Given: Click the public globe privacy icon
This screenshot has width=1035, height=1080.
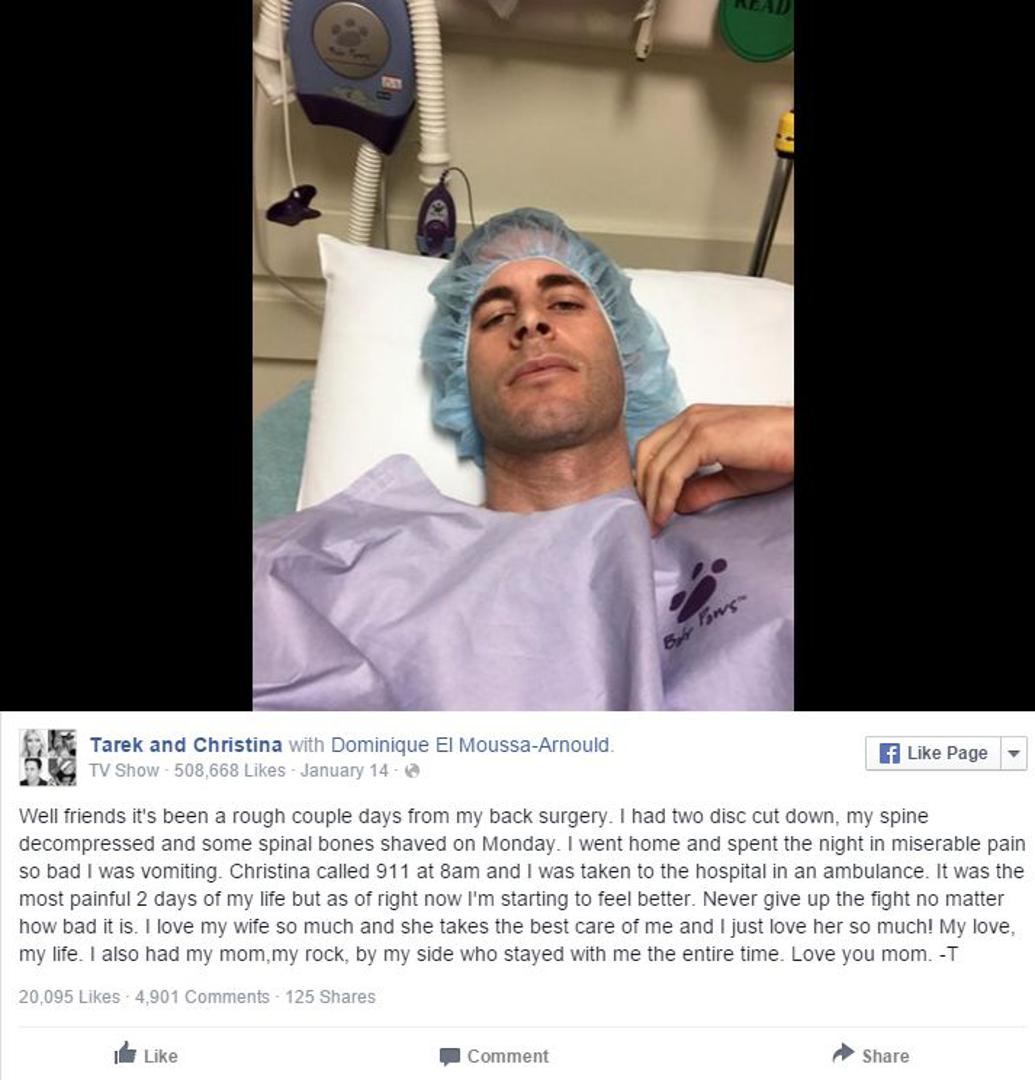Looking at the screenshot, I should (412, 771).
